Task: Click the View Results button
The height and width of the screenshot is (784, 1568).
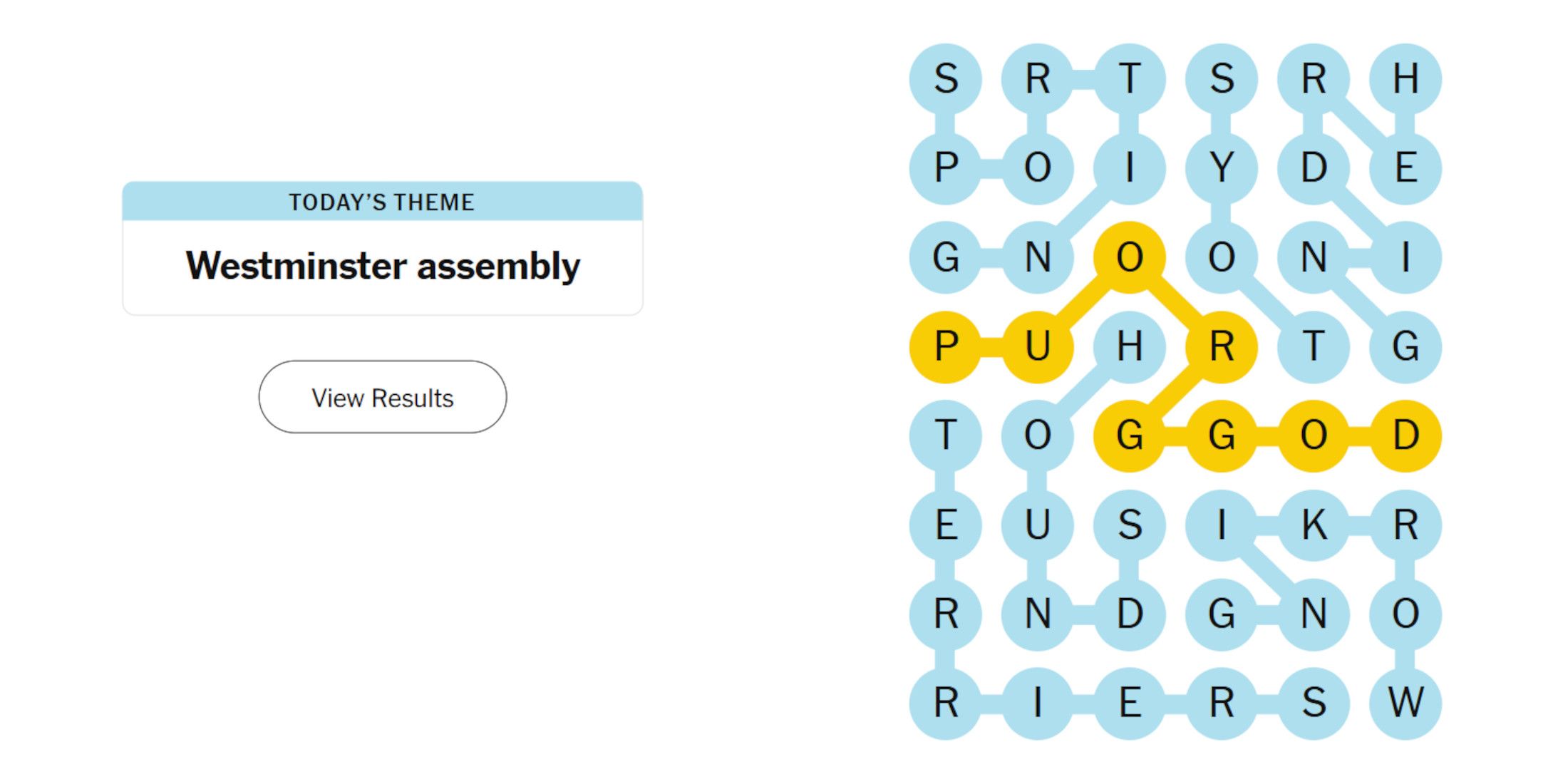Action: (383, 397)
